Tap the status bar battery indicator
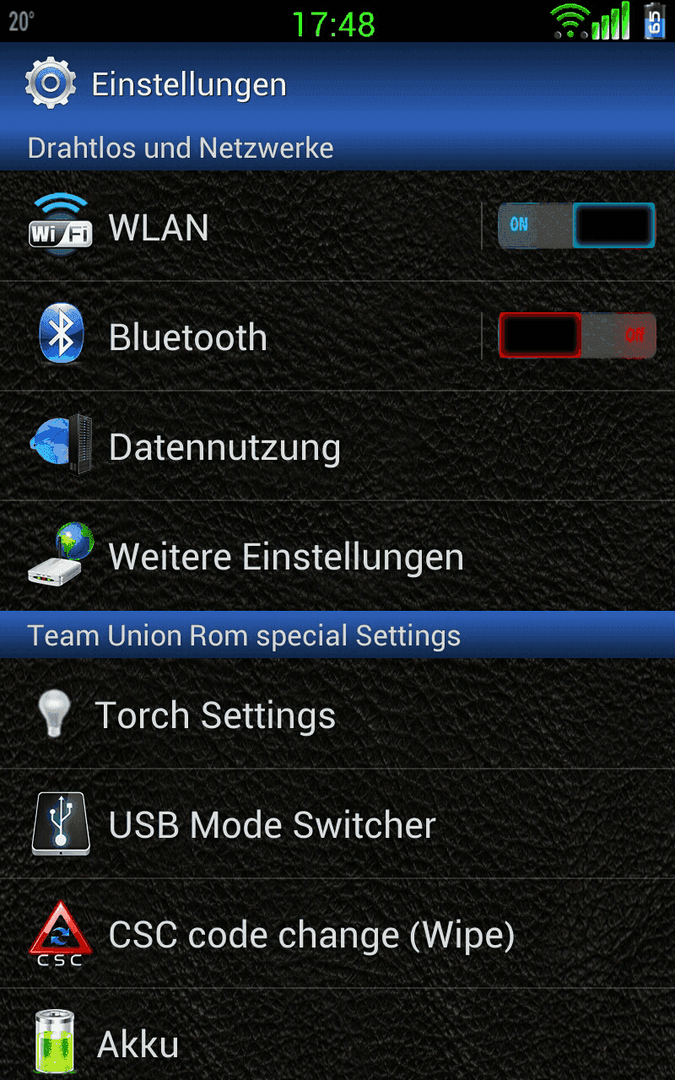This screenshot has height=1080, width=675. point(654,20)
